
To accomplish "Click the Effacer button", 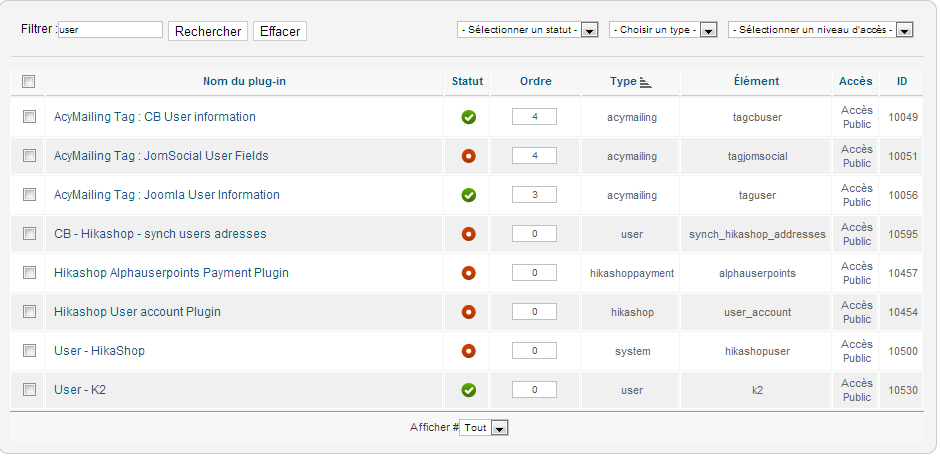I will pos(280,31).
